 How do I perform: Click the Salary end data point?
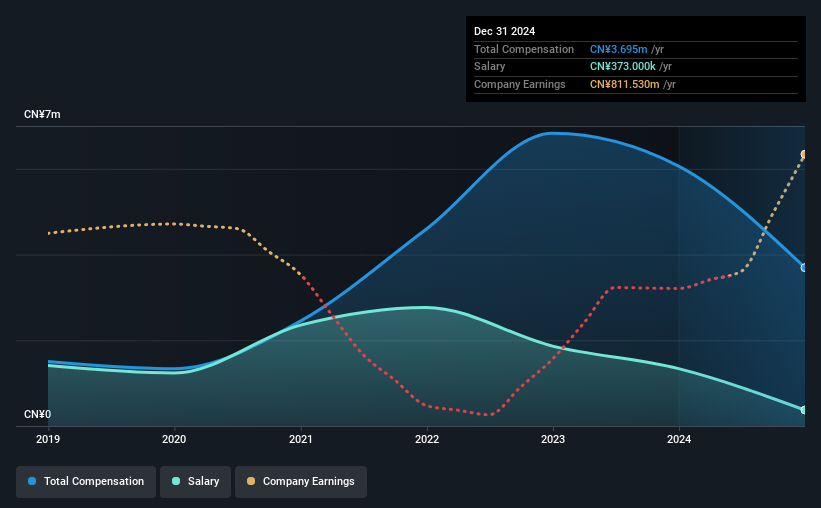804,410
